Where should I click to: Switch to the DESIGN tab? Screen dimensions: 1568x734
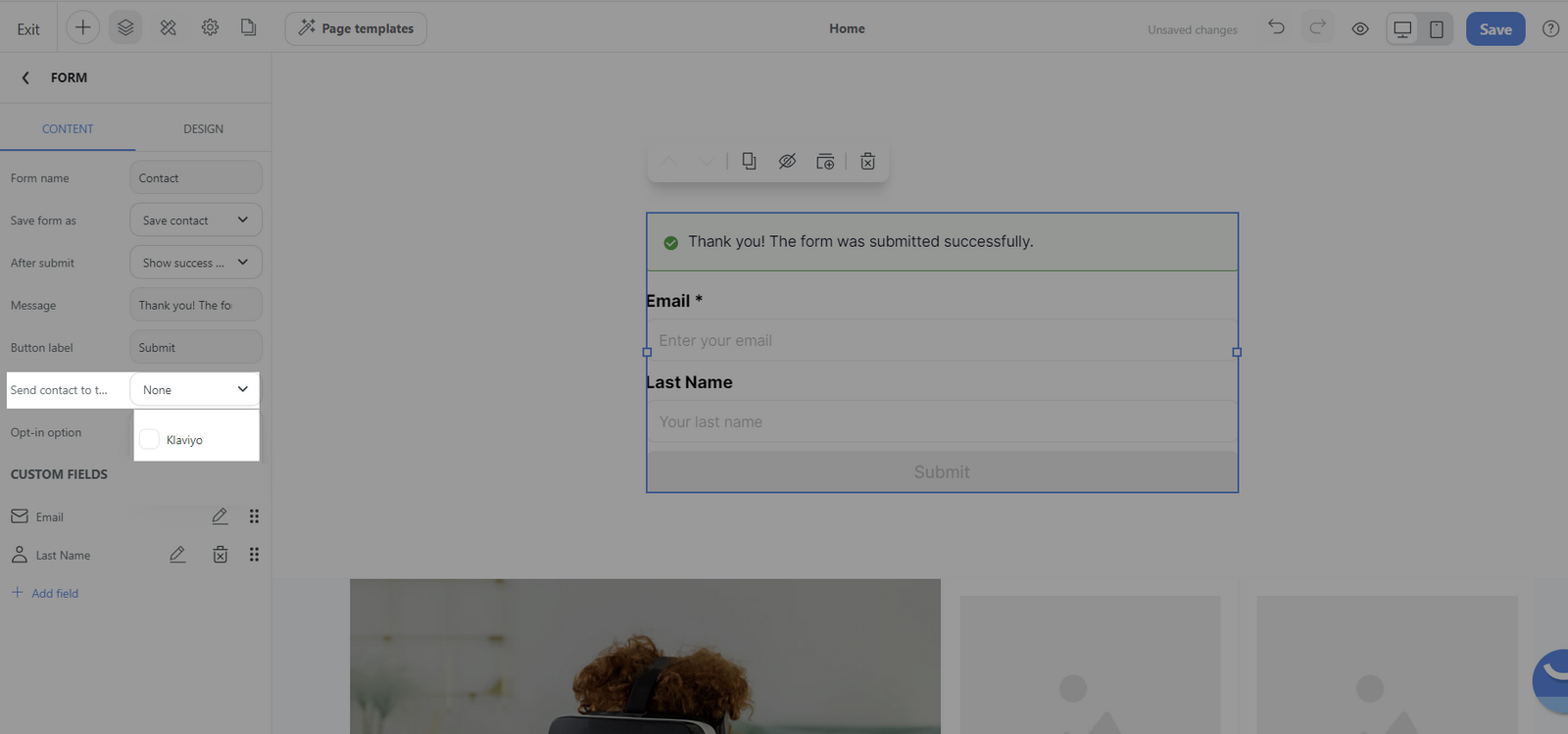pyautogui.click(x=203, y=129)
